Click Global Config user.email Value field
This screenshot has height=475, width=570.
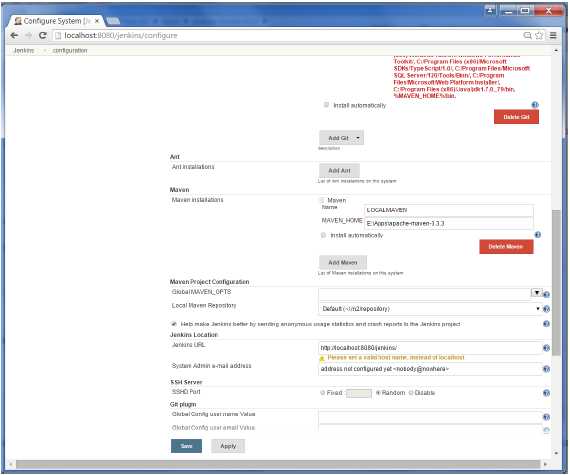tap(430, 428)
